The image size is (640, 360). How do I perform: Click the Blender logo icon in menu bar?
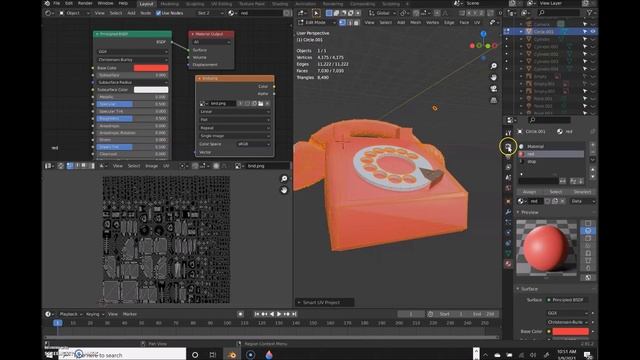[x=47, y=3]
